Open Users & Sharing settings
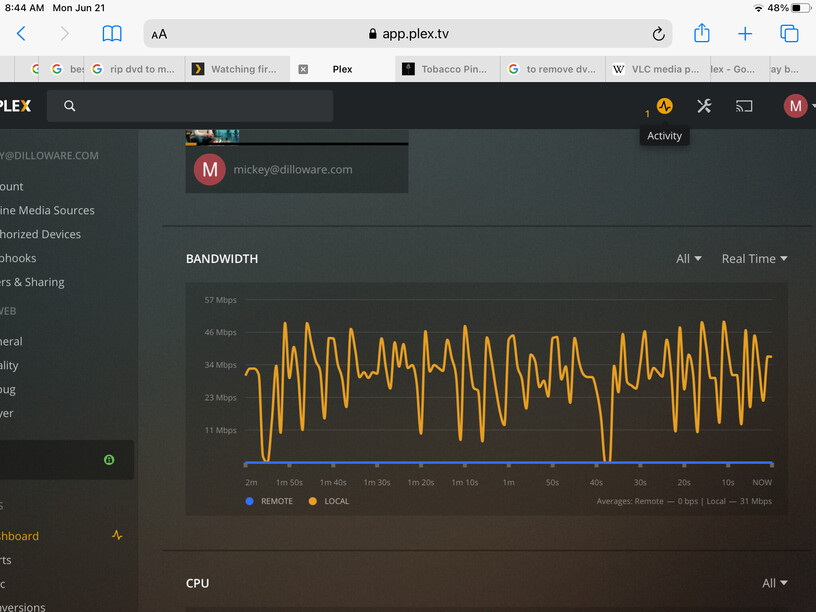 32,282
